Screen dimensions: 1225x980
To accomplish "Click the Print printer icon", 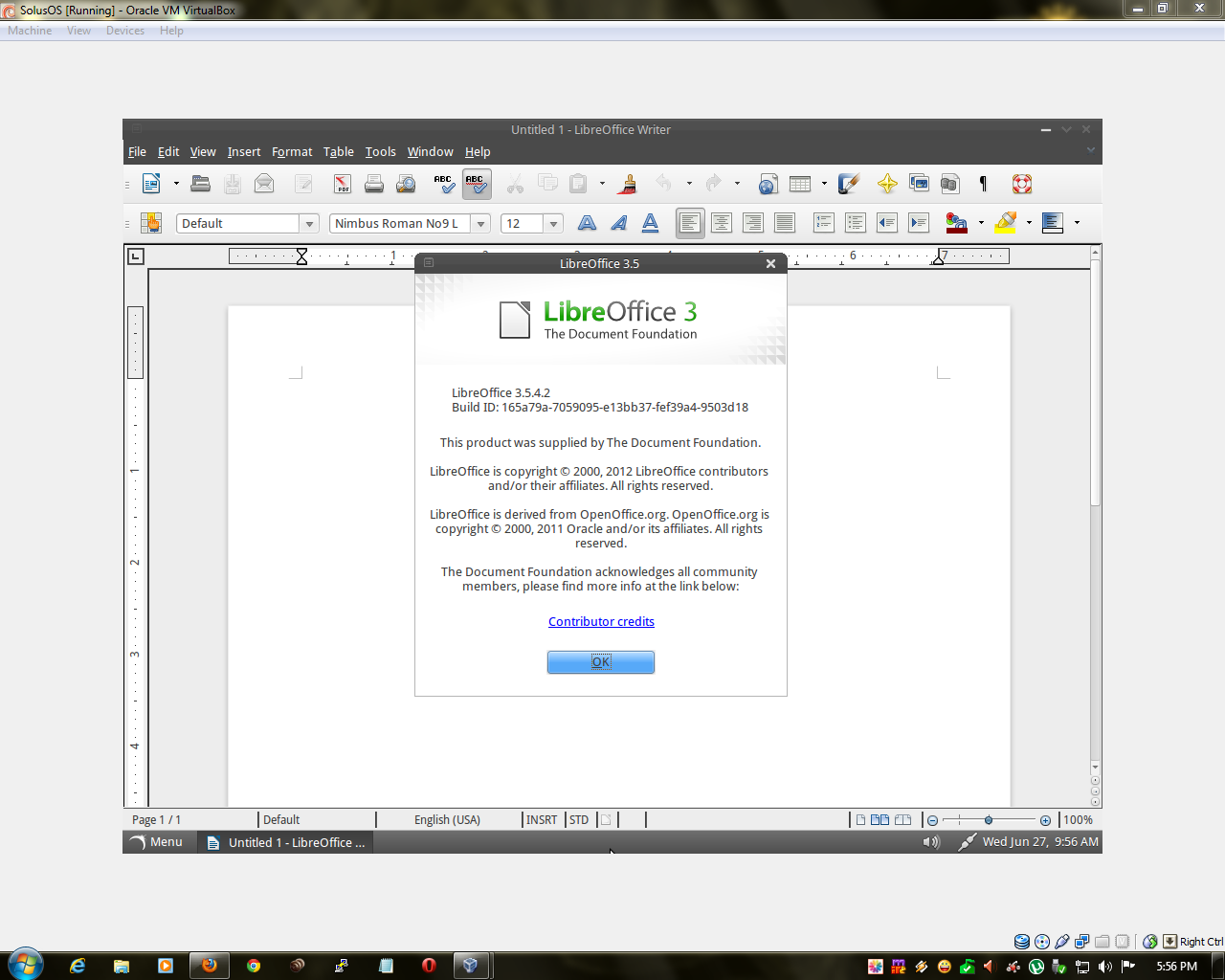I will tap(374, 184).
